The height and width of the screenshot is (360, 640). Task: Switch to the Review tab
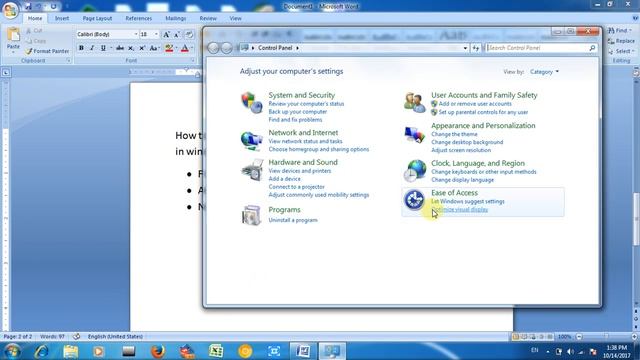pyautogui.click(x=208, y=18)
